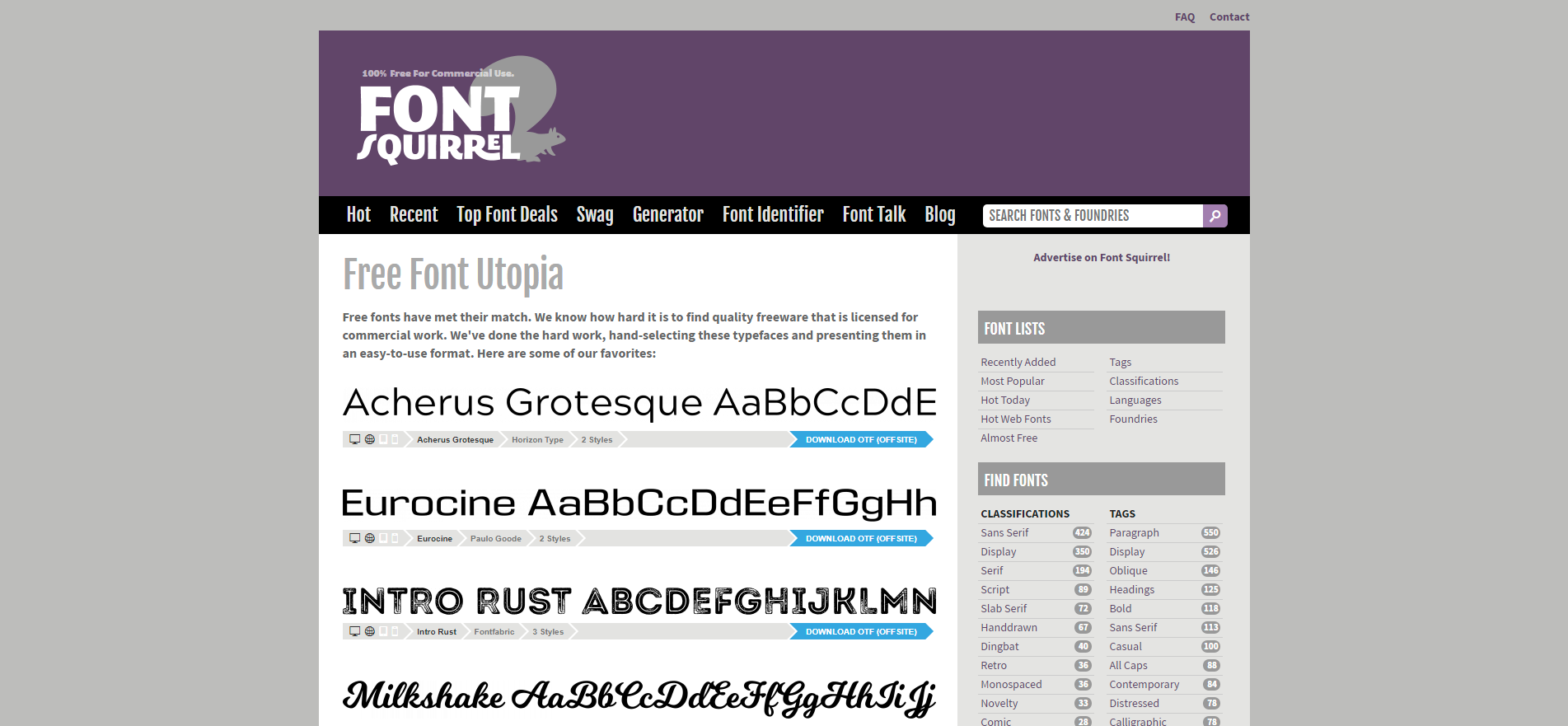Click web globe icon in Eurocine row
This screenshot has width=1568, height=726.
click(x=370, y=538)
